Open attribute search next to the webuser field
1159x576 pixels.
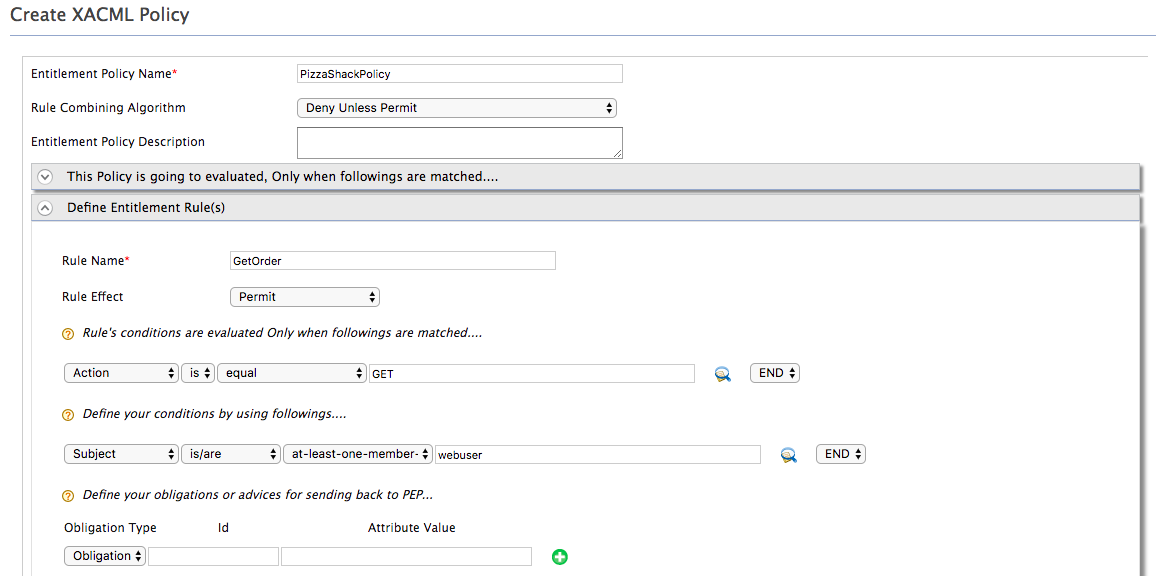click(x=789, y=454)
